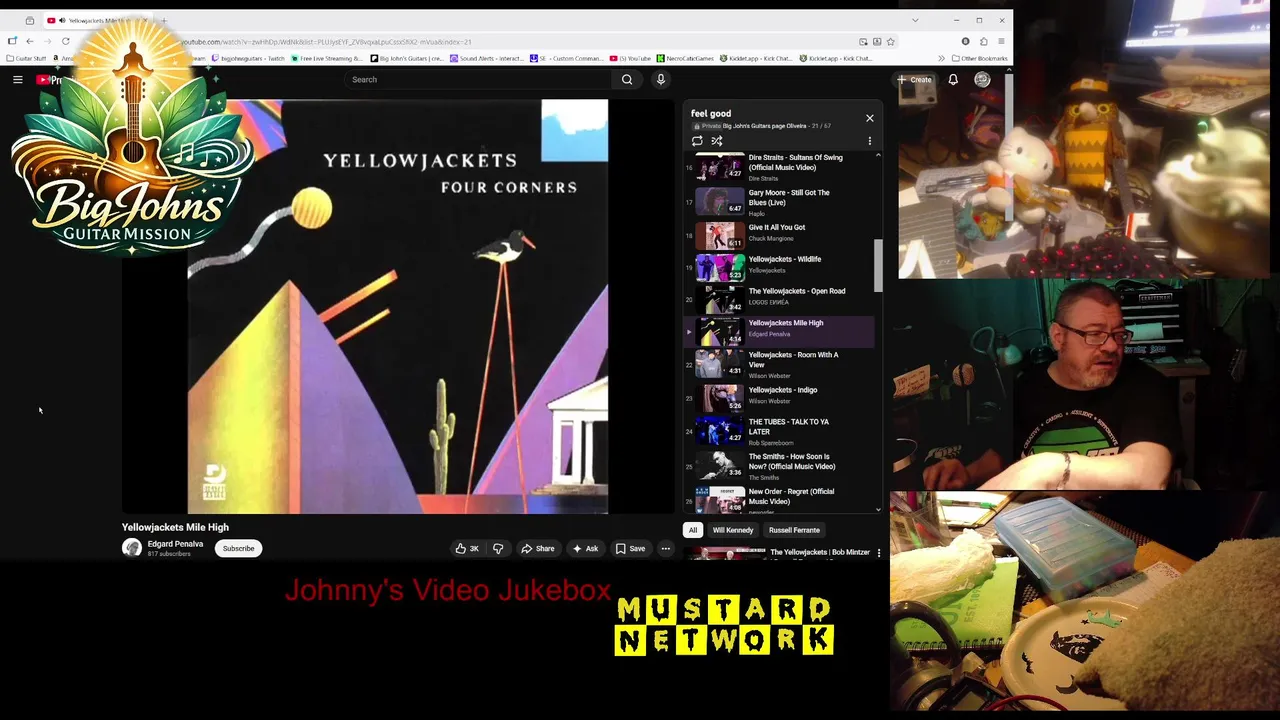Open the YouTube account avatar menu
The height and width of the screenshot is (720, 1280).
(x=982, y=79)
